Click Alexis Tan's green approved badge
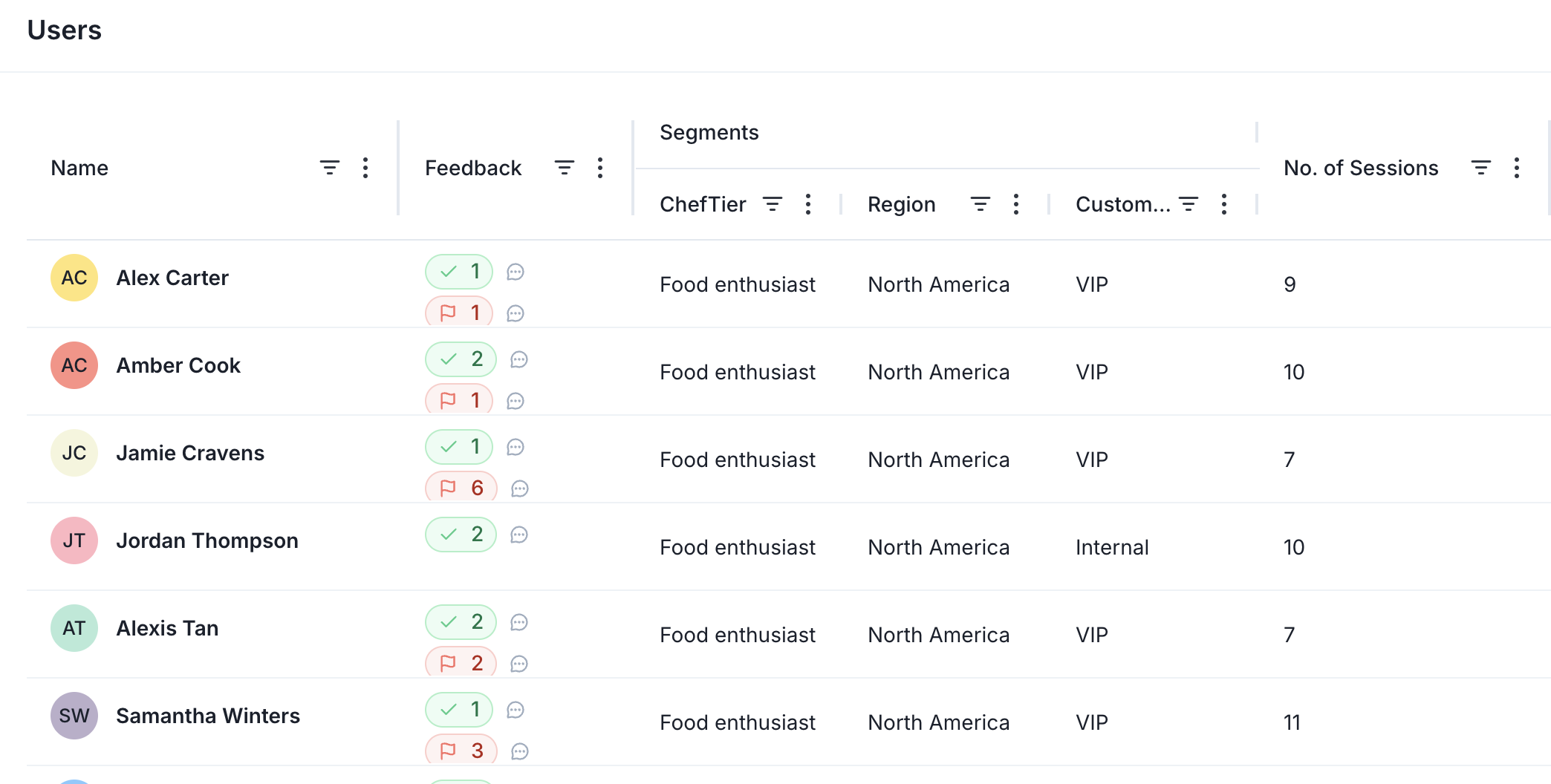 pyautogui.click(x=460, y=622)
